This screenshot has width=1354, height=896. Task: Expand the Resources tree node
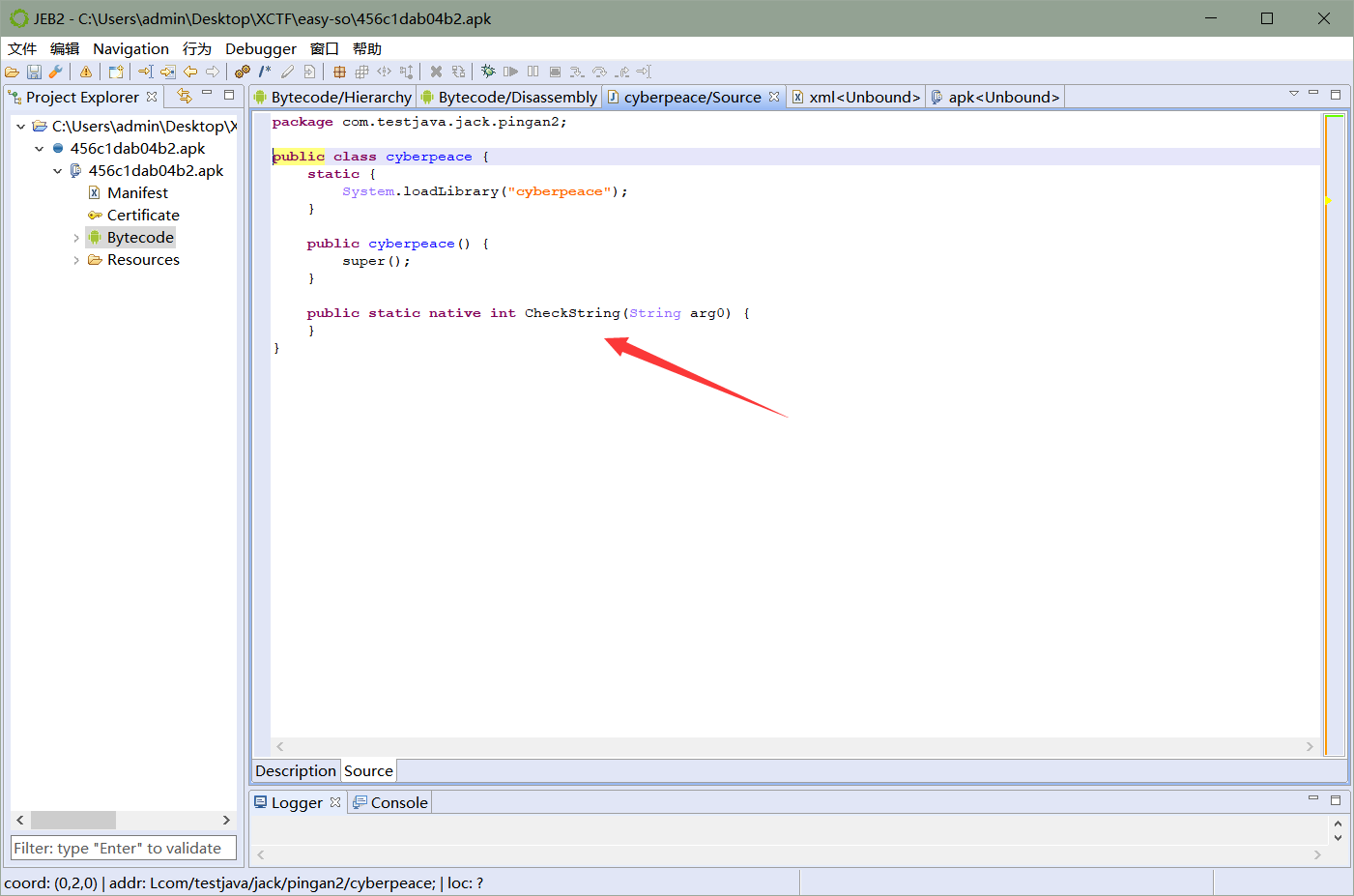(76, 260)
